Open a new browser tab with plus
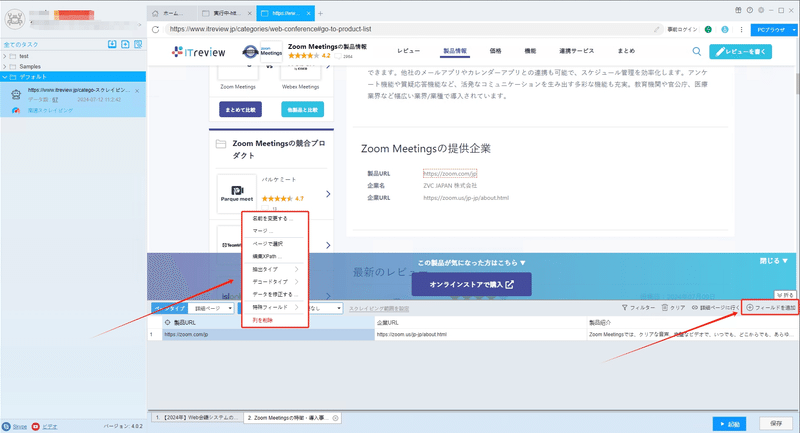Image resolution: width=800 pixels, height=433 pixels. point(320,13)
